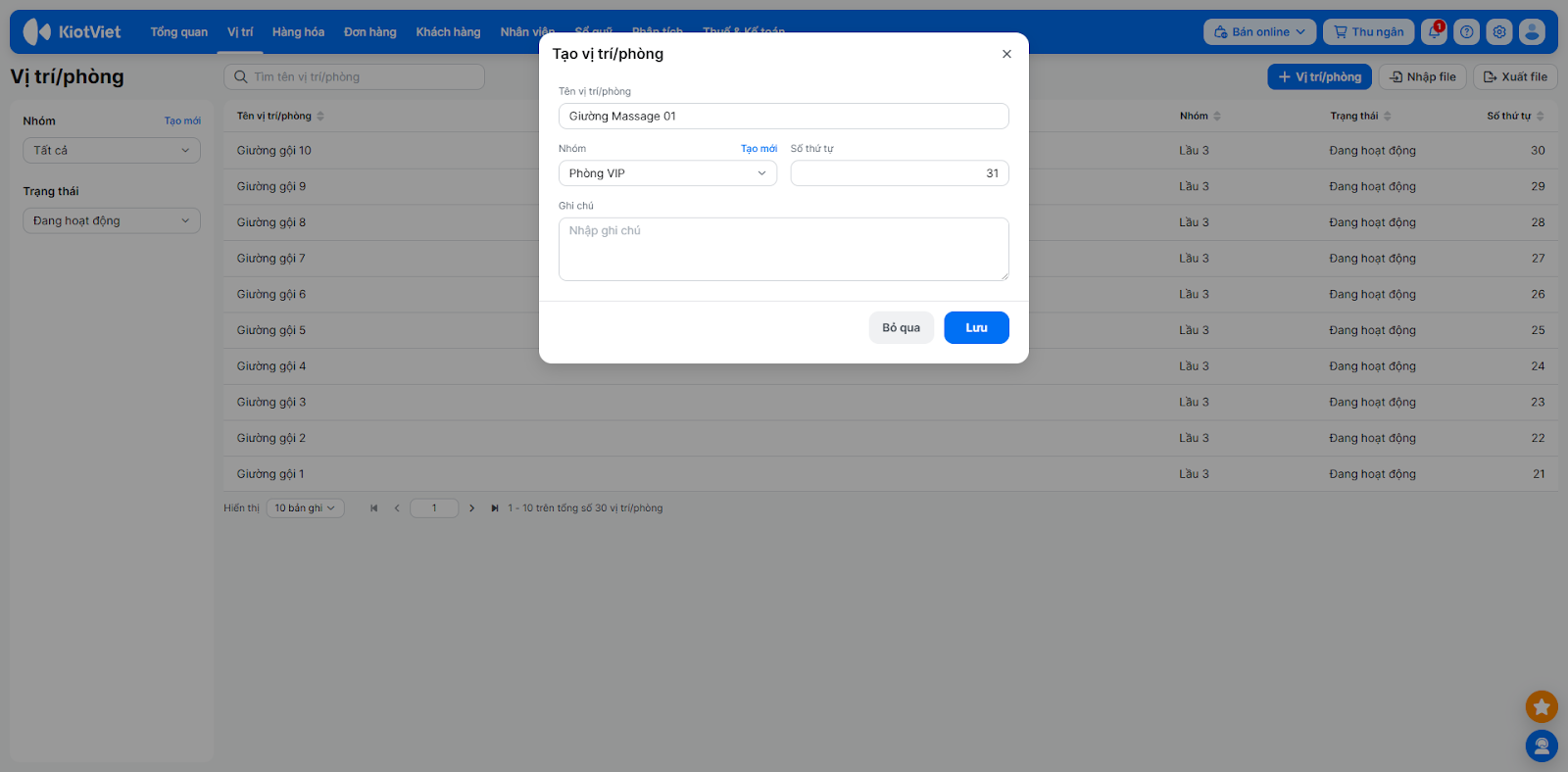Select the Giường gội 9 row name
The image size is (1568, 772).
coord(271,186)
